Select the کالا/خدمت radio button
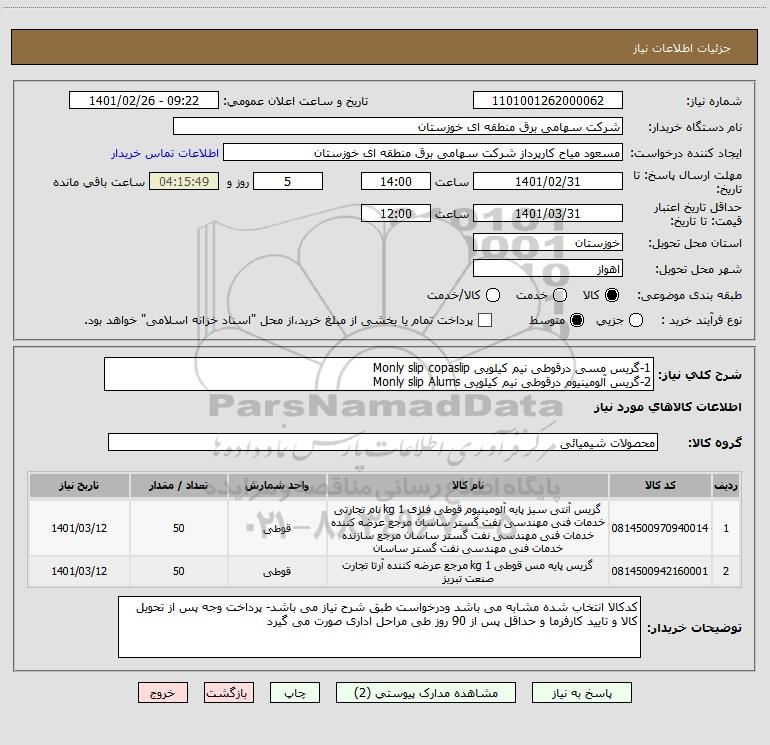This screenshot has height=745, width=770. [x=493, y=295]
